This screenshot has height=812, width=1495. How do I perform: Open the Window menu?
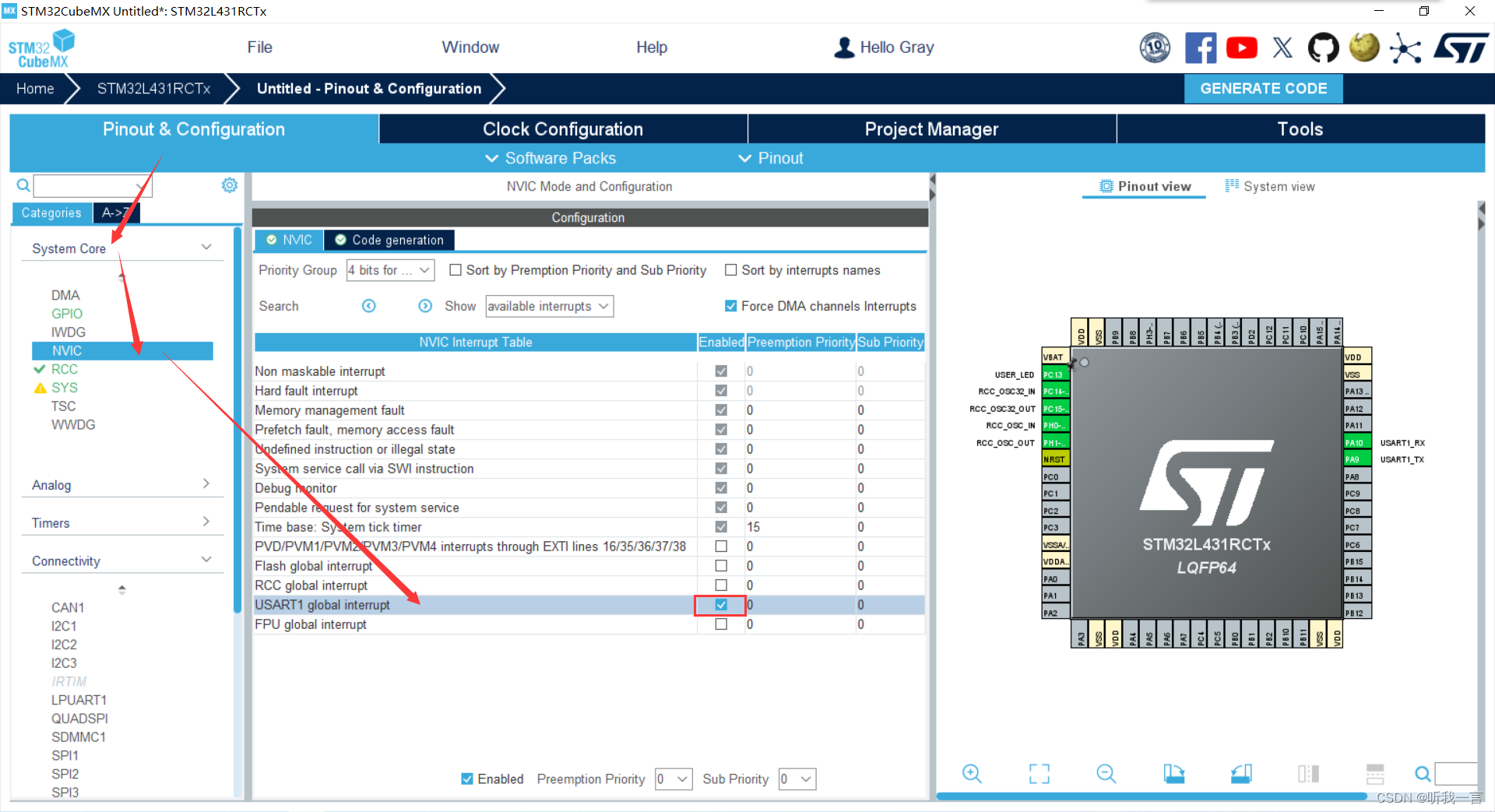tap(470, 47)
